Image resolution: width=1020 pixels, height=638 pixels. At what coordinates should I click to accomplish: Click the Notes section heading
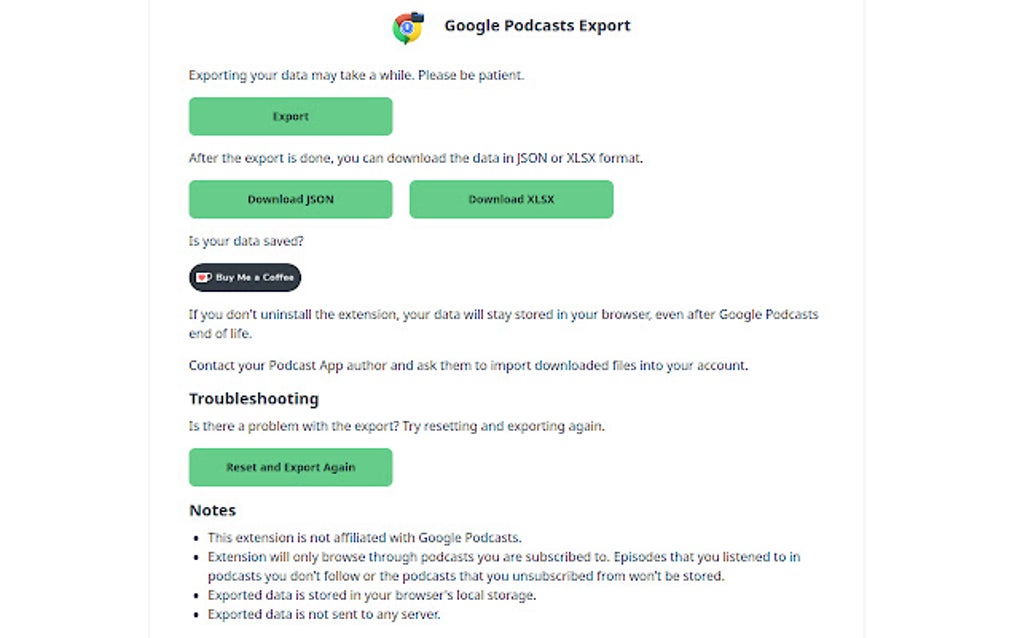pyautogui.click(x=212, y=510)
